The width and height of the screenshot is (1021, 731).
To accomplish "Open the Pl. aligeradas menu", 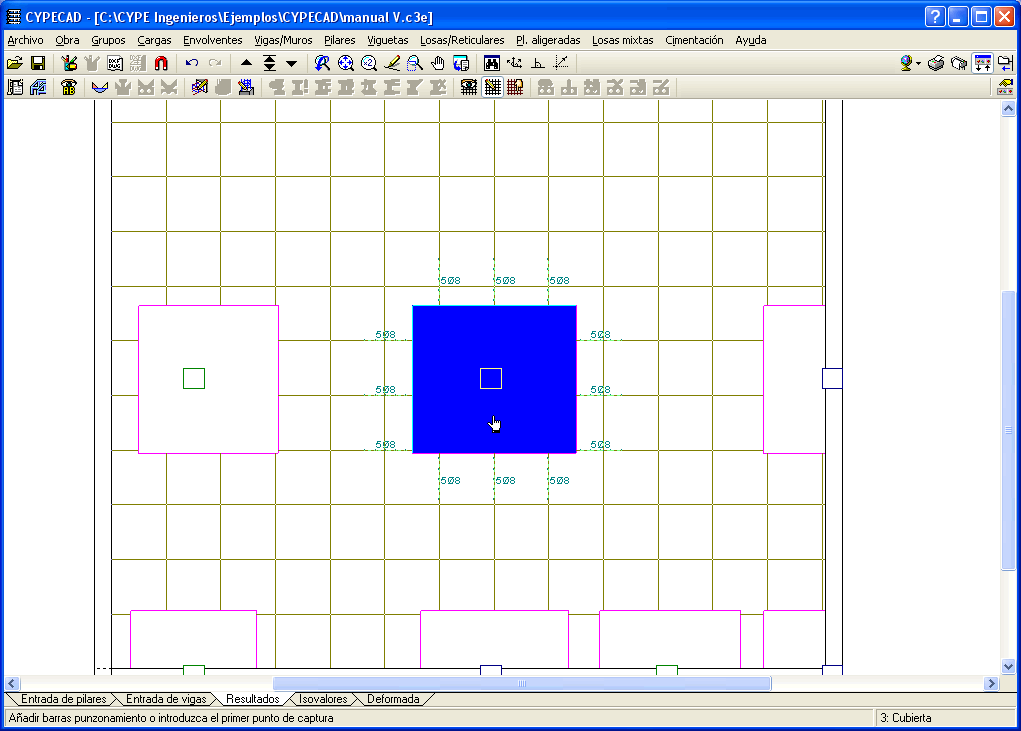I will click(x=548, y=40).
